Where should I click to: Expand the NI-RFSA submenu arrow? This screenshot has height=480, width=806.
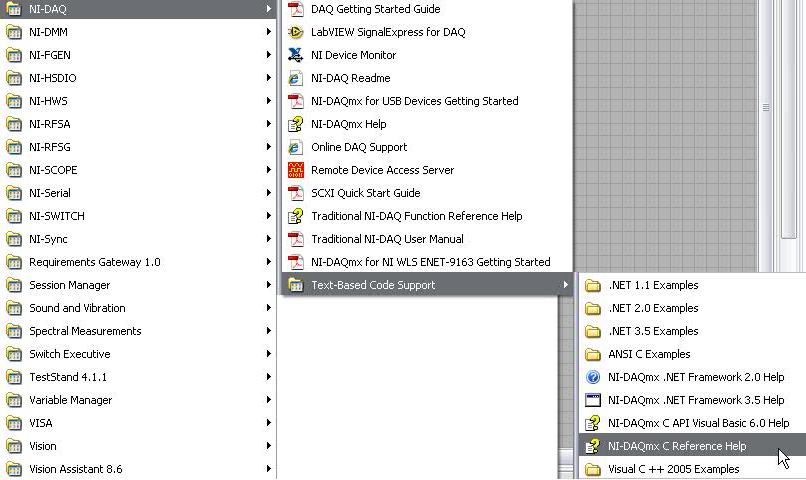pos(268,124)
